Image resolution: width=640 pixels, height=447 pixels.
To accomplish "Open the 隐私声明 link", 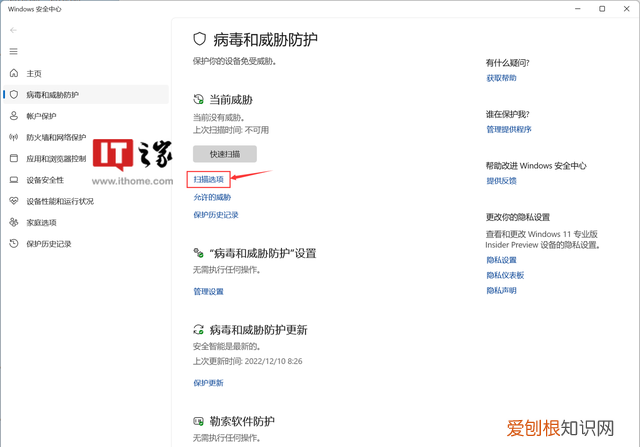I will [x=502, y=291].
